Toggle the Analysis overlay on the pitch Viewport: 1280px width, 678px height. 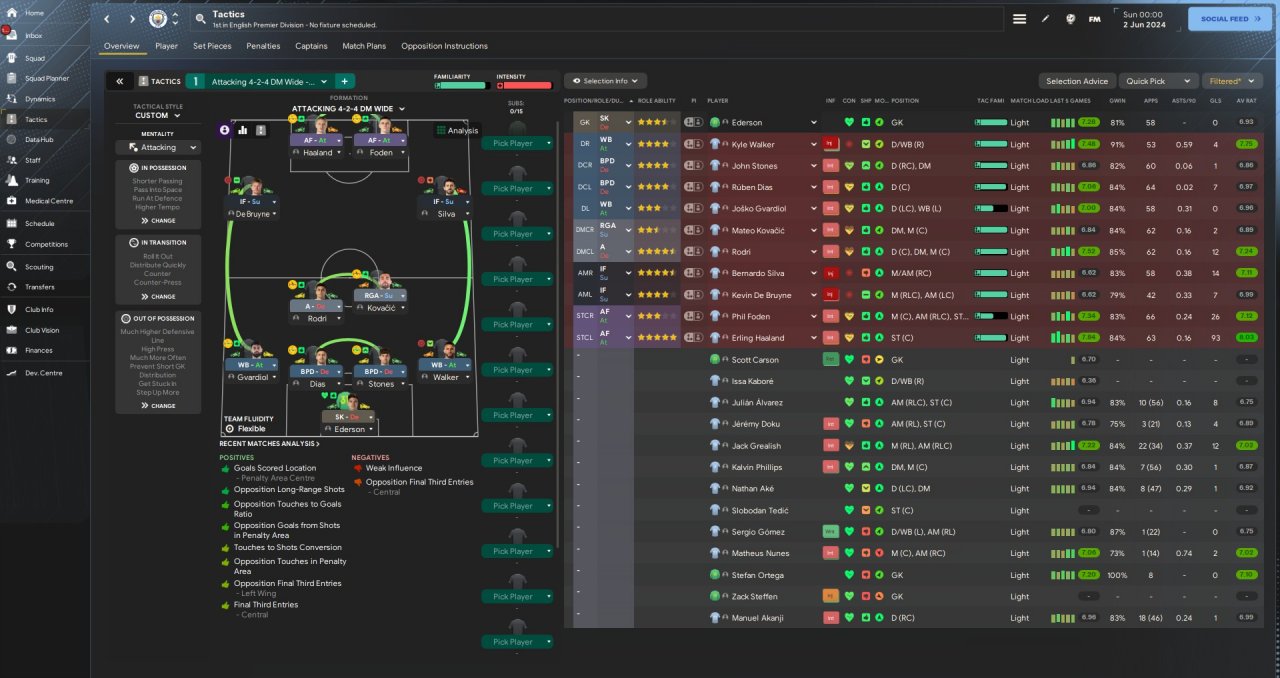456,130
